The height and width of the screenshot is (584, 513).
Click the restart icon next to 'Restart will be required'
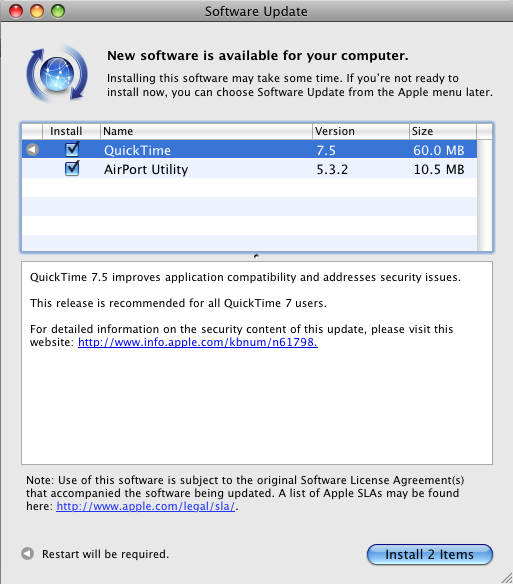tap(28, 554)
